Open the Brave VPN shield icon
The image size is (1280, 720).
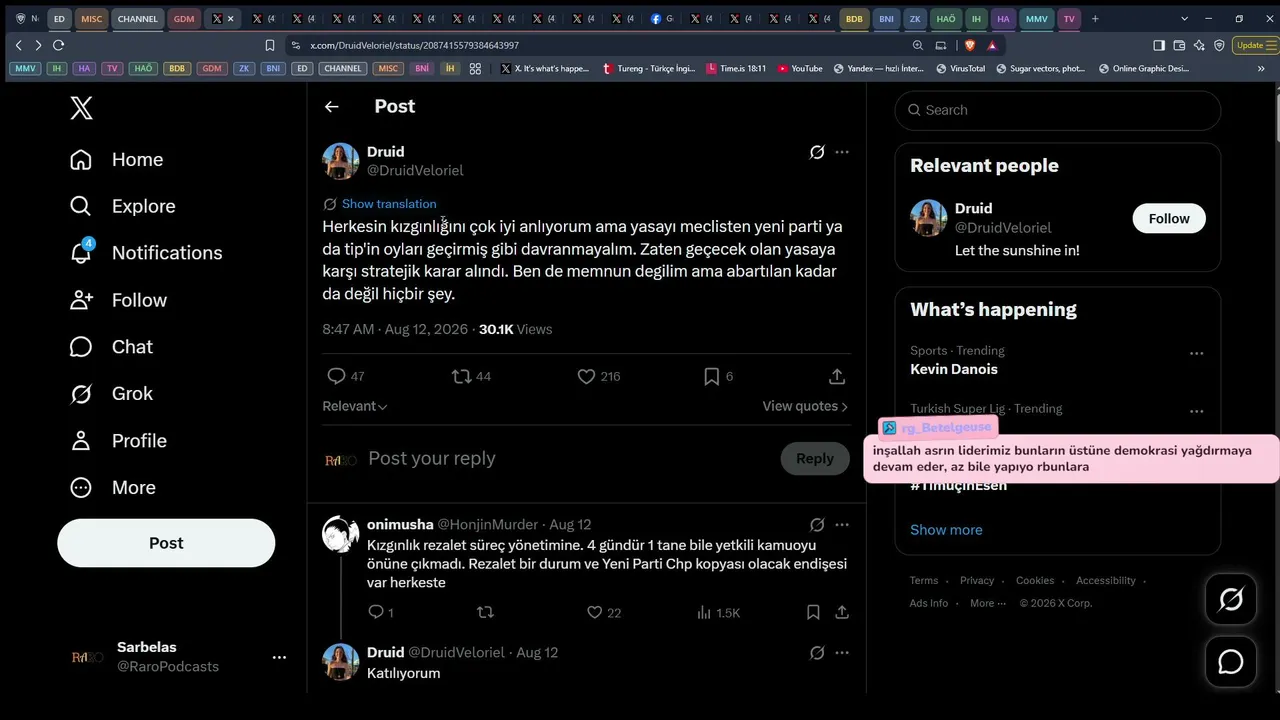coord(1219,45)
